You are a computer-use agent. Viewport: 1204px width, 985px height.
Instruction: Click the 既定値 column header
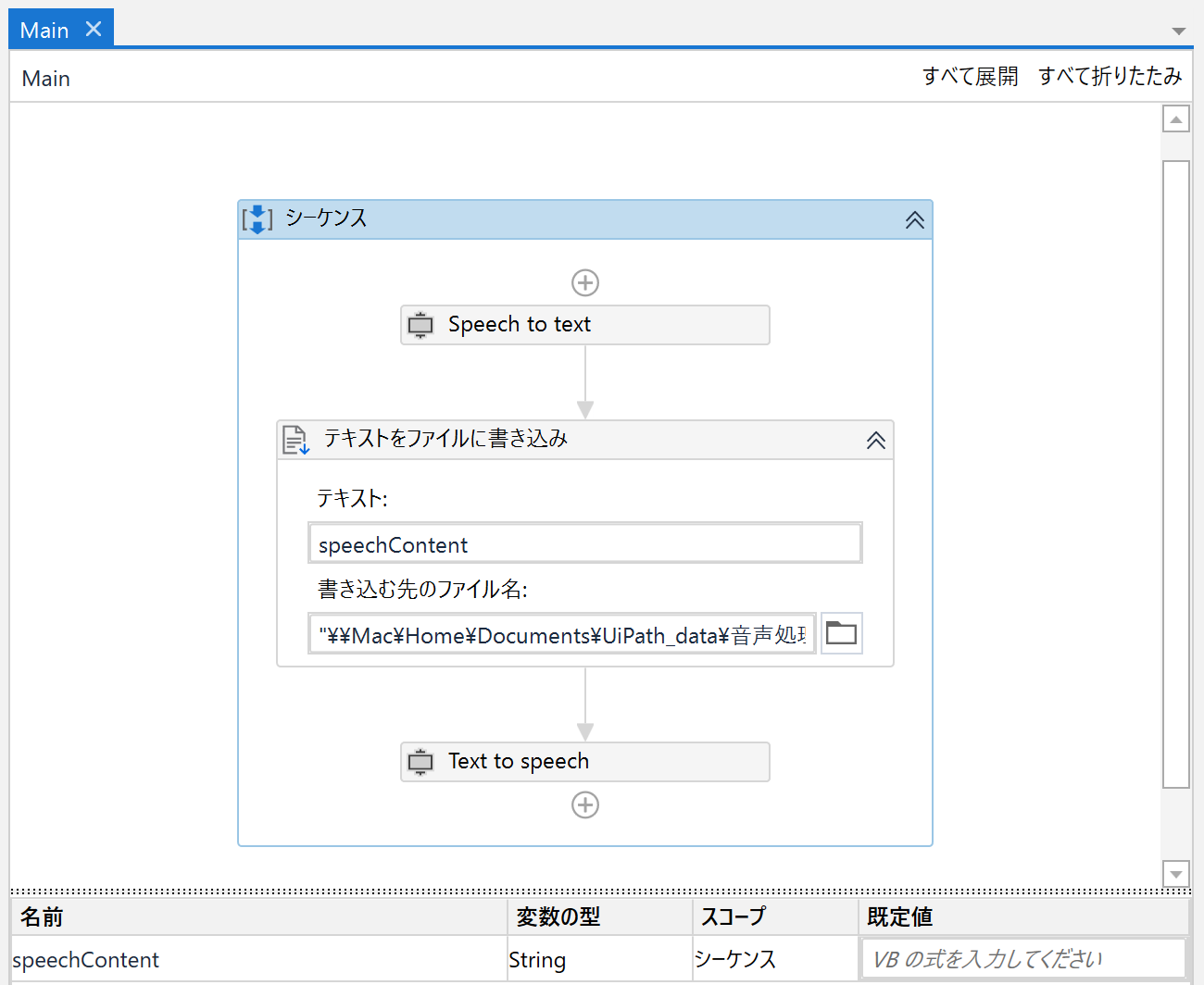(x=1023, y=916)
